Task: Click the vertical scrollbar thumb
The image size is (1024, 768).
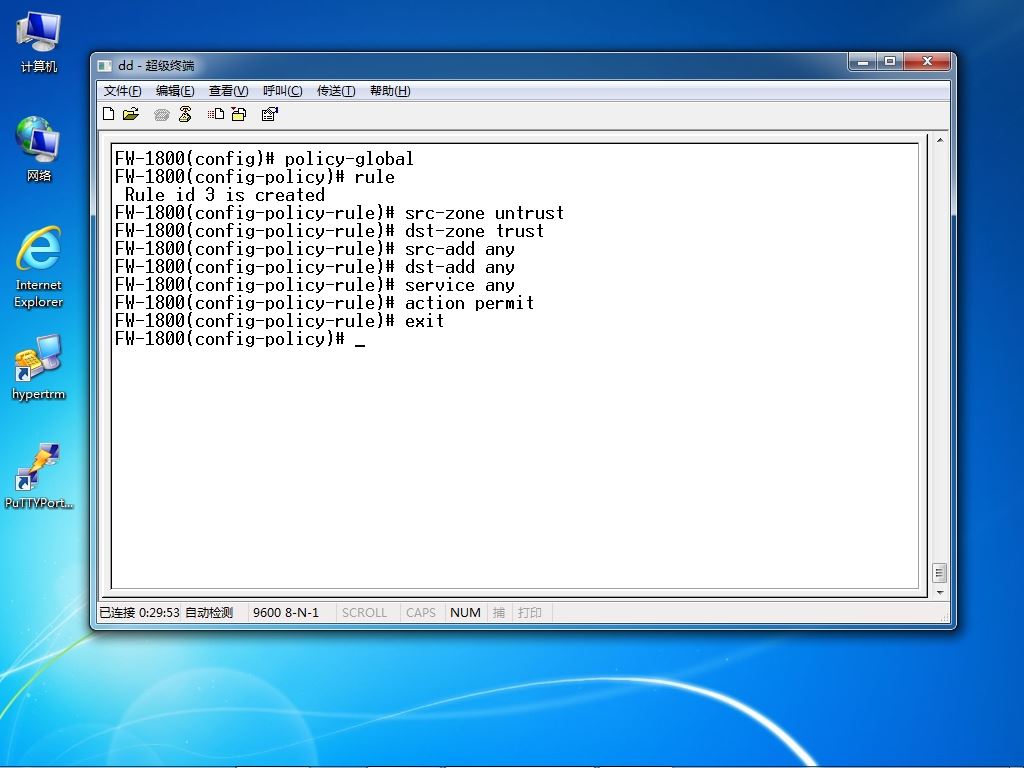Action: click(x=940, y=573)
